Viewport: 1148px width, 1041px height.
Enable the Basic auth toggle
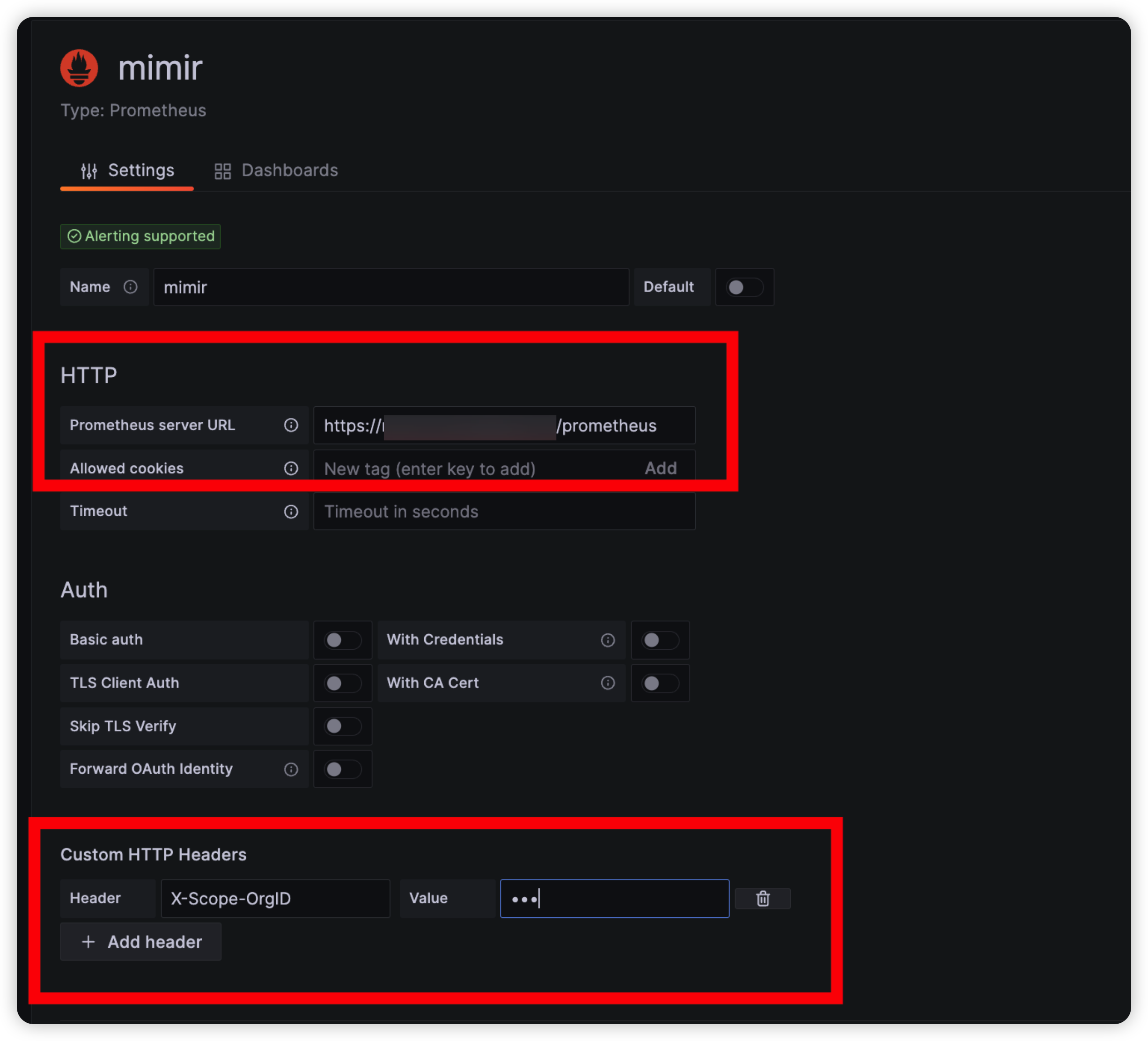tap(342, 640)
